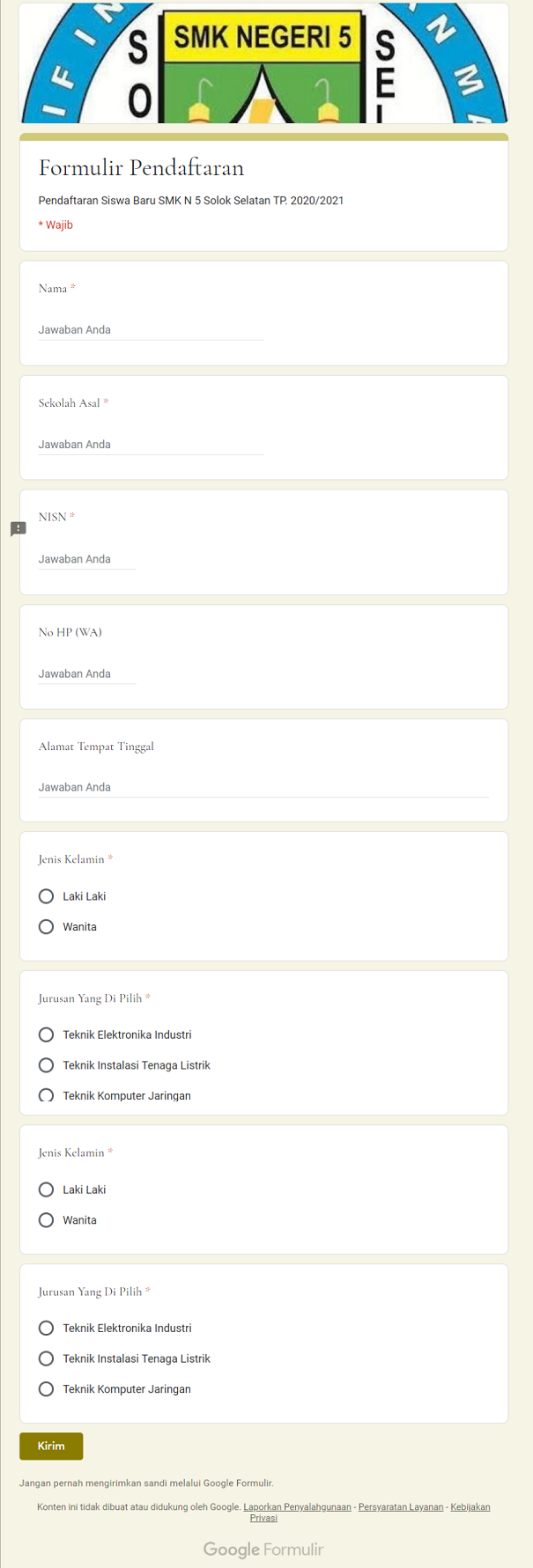The width and height of the screenshot is (533, 1568).
Task: Choose Wanita in the first Jenis Kelamin question
Action: click(x=47, y=927)
